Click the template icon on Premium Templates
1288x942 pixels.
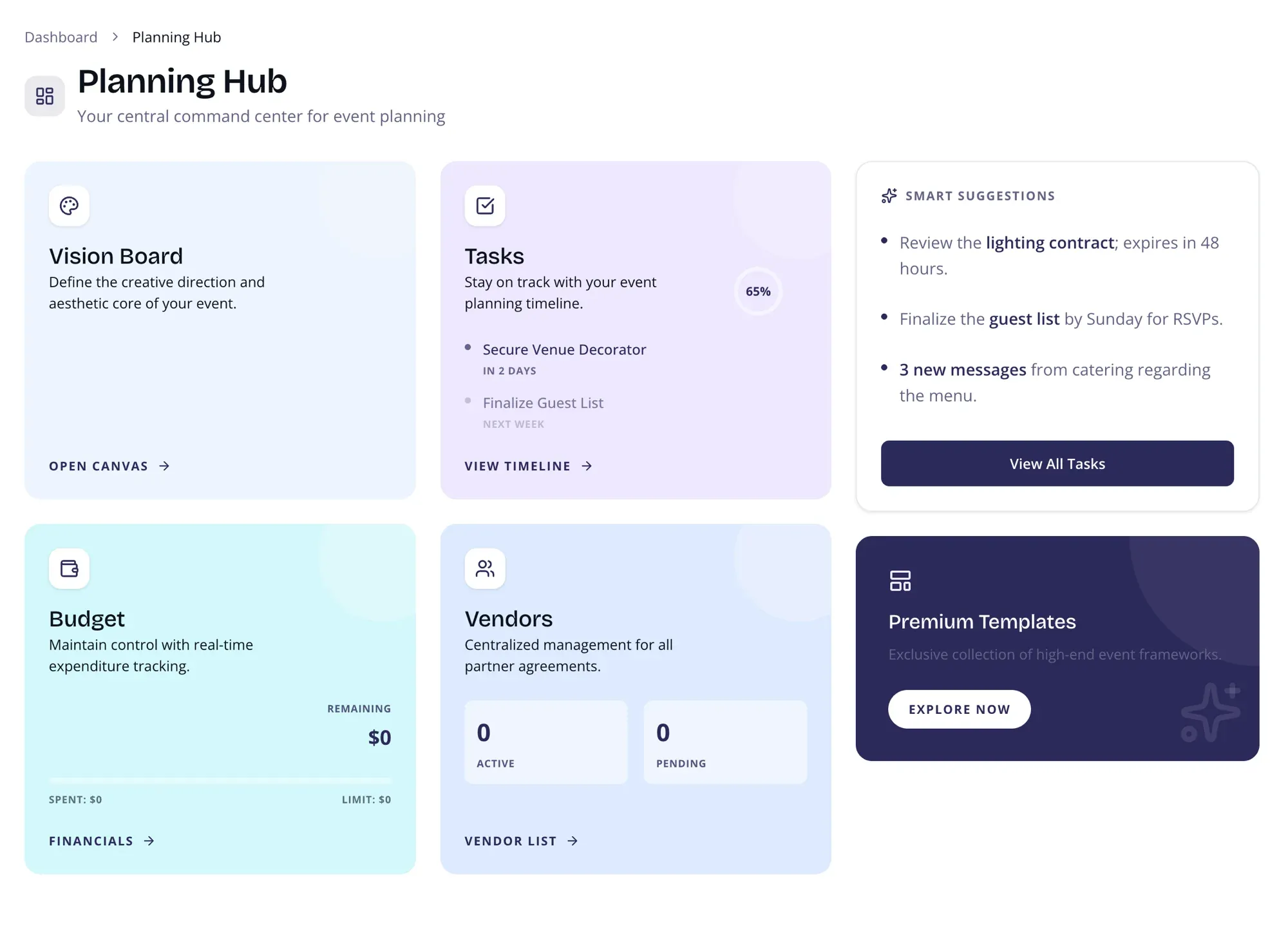click(x=900, y=579)
